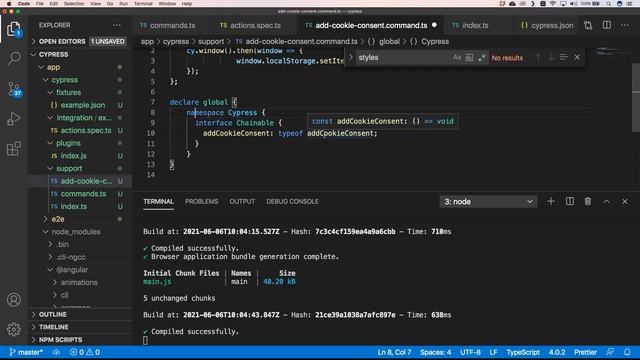Image resolution: width=640 pixels, height=360 pixels.
Task: Expand the Outline section
Action: [x=80, y=314]
